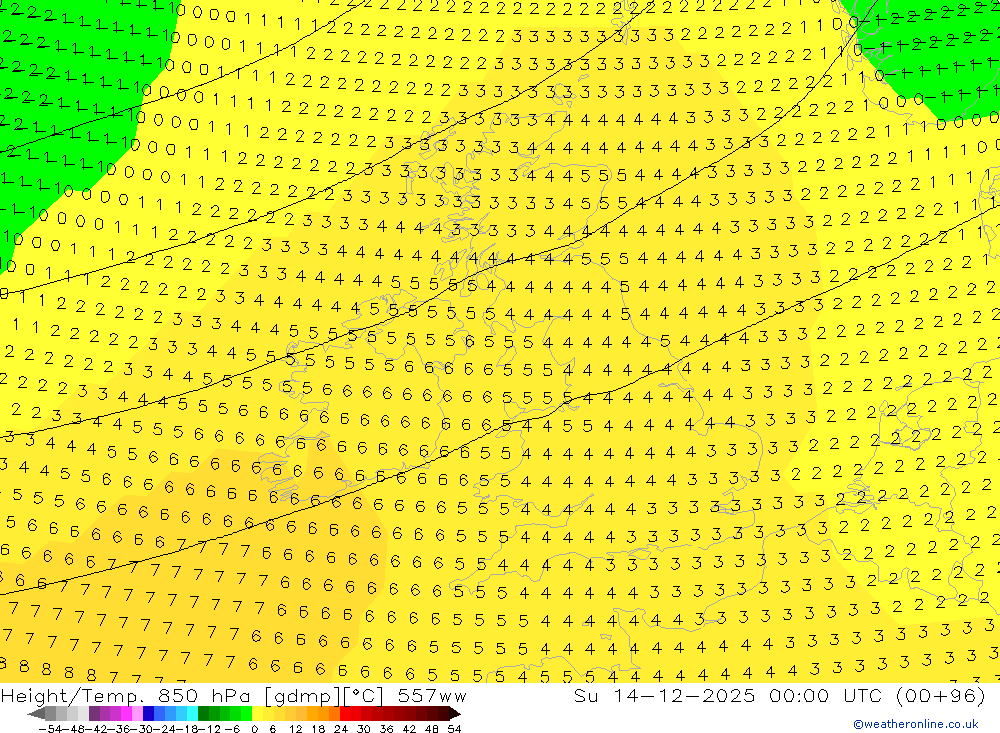
Task: Click the legend label 12
Action: 295,729
